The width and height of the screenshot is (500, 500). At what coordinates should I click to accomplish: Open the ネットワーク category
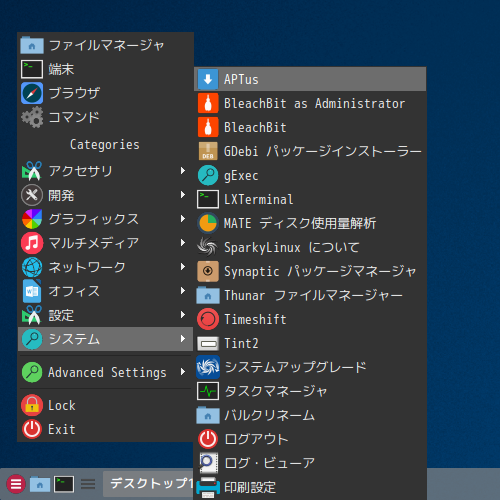pyautogui.click(x=105, y=267)
